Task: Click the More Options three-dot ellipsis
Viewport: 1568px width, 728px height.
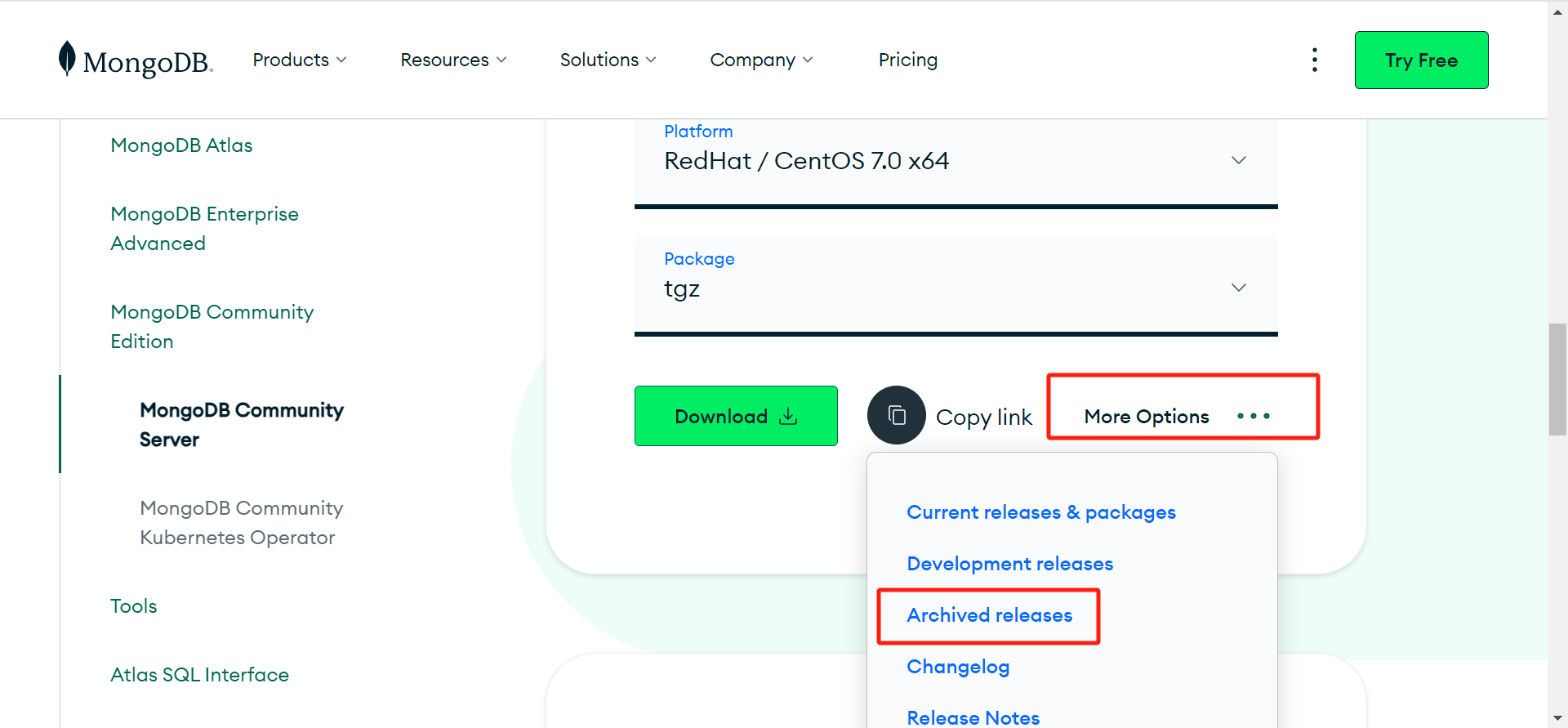Action: 1253,416
